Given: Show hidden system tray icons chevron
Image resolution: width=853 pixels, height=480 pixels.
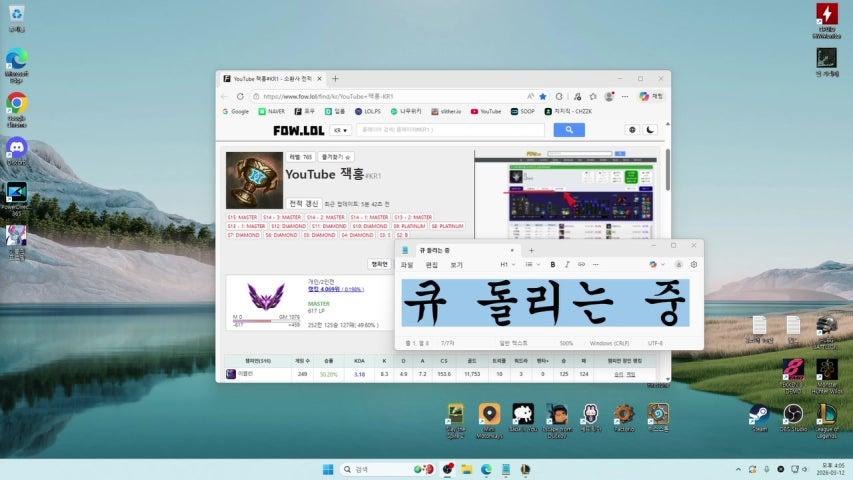Looking at the screenshot, I should click(738, 469).
